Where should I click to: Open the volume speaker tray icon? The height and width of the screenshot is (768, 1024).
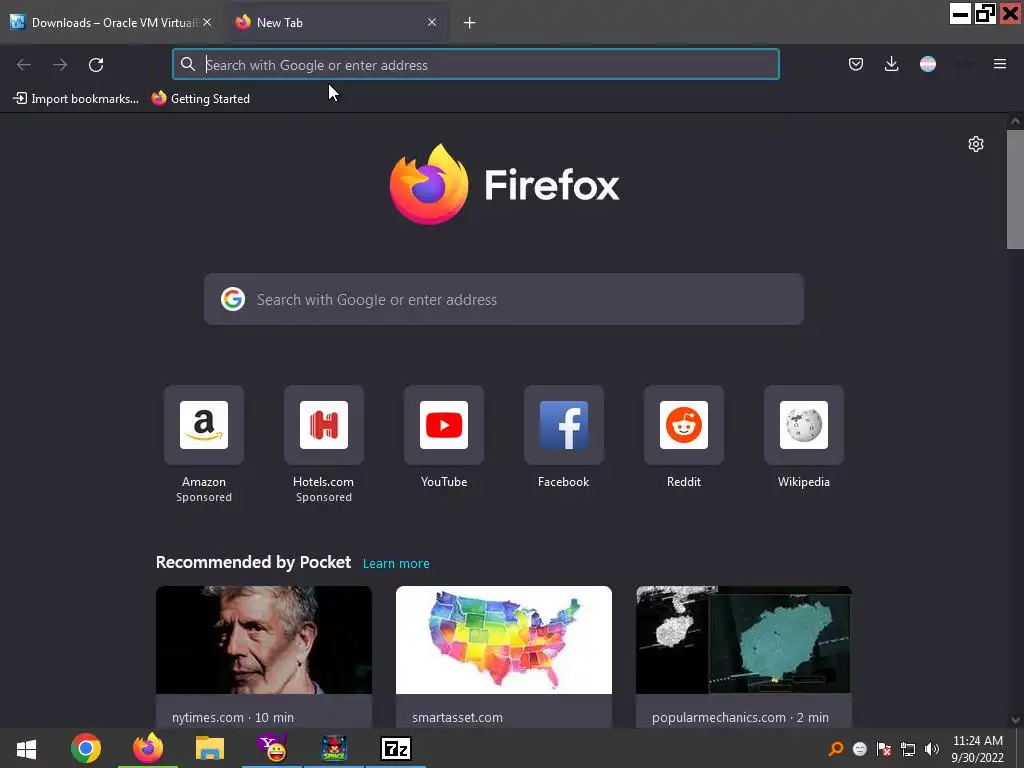pyautogui.click(x=932, y=749)
